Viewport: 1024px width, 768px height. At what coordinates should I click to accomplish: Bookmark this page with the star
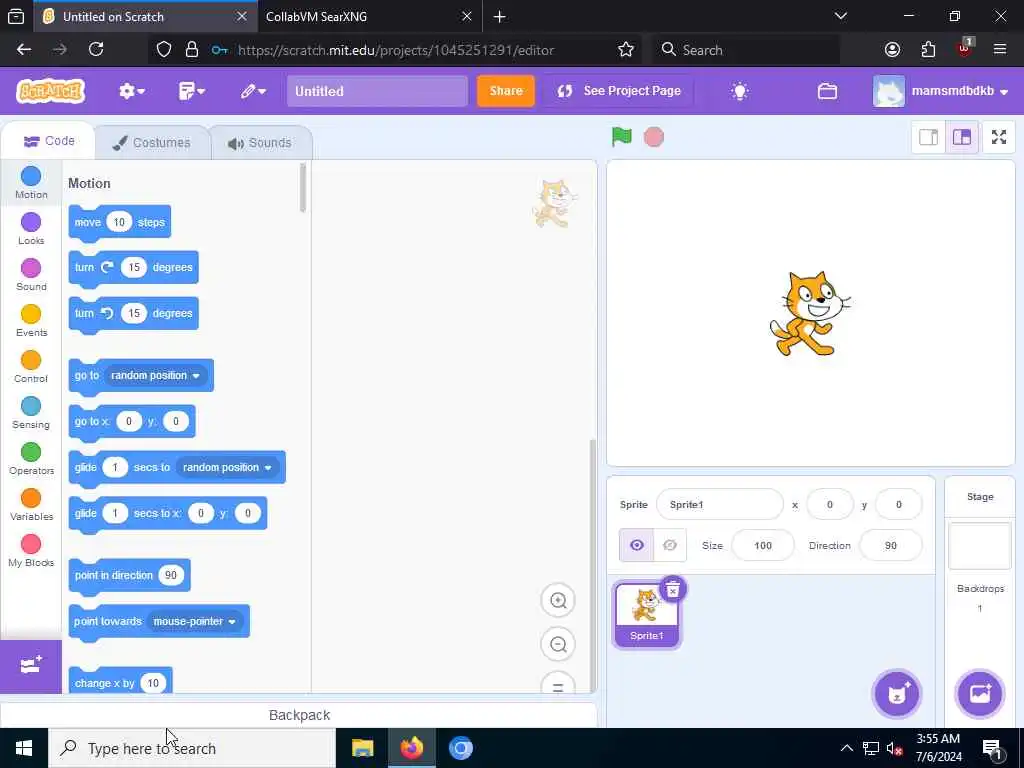626,49
